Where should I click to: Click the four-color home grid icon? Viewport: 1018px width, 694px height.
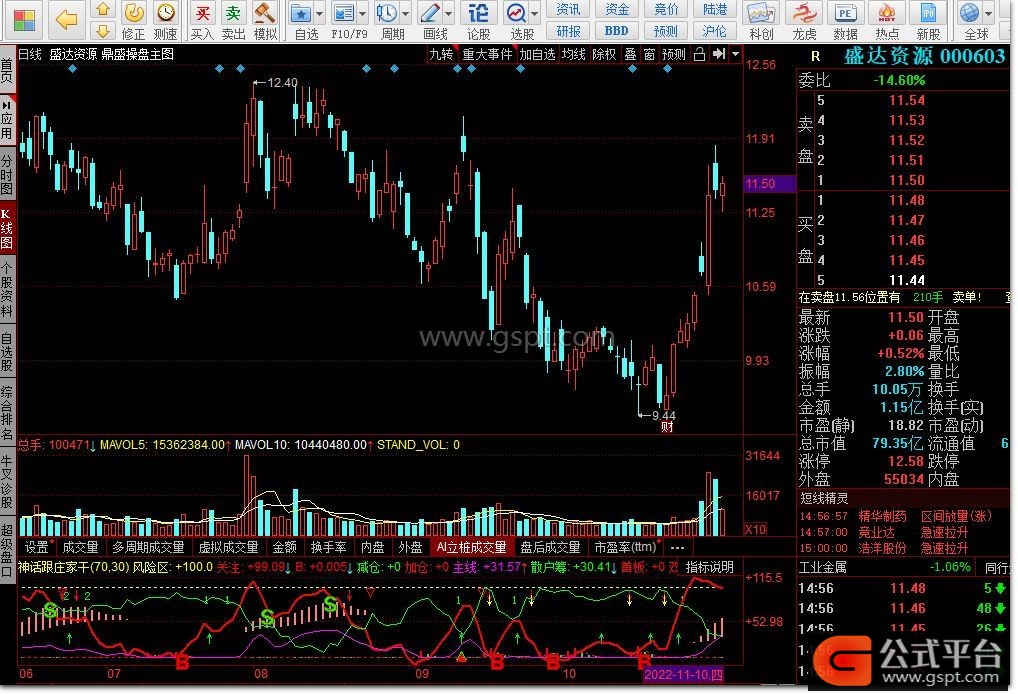coord(24,20)
